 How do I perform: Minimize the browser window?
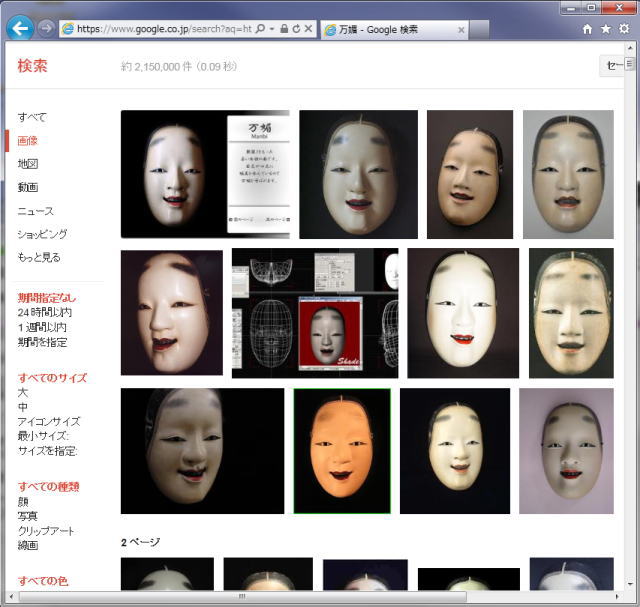(571, 8)
